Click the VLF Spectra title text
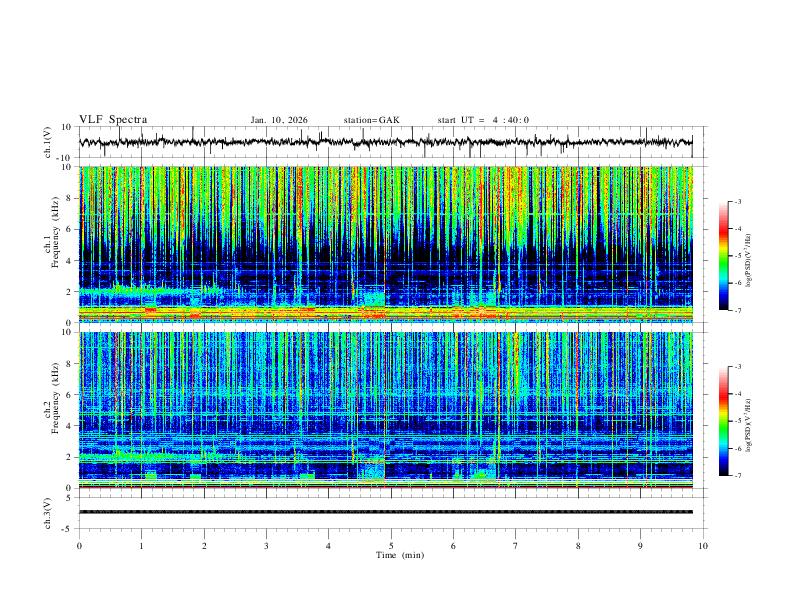This screenshot has width=792, height=612. click(x=113, y=120)
